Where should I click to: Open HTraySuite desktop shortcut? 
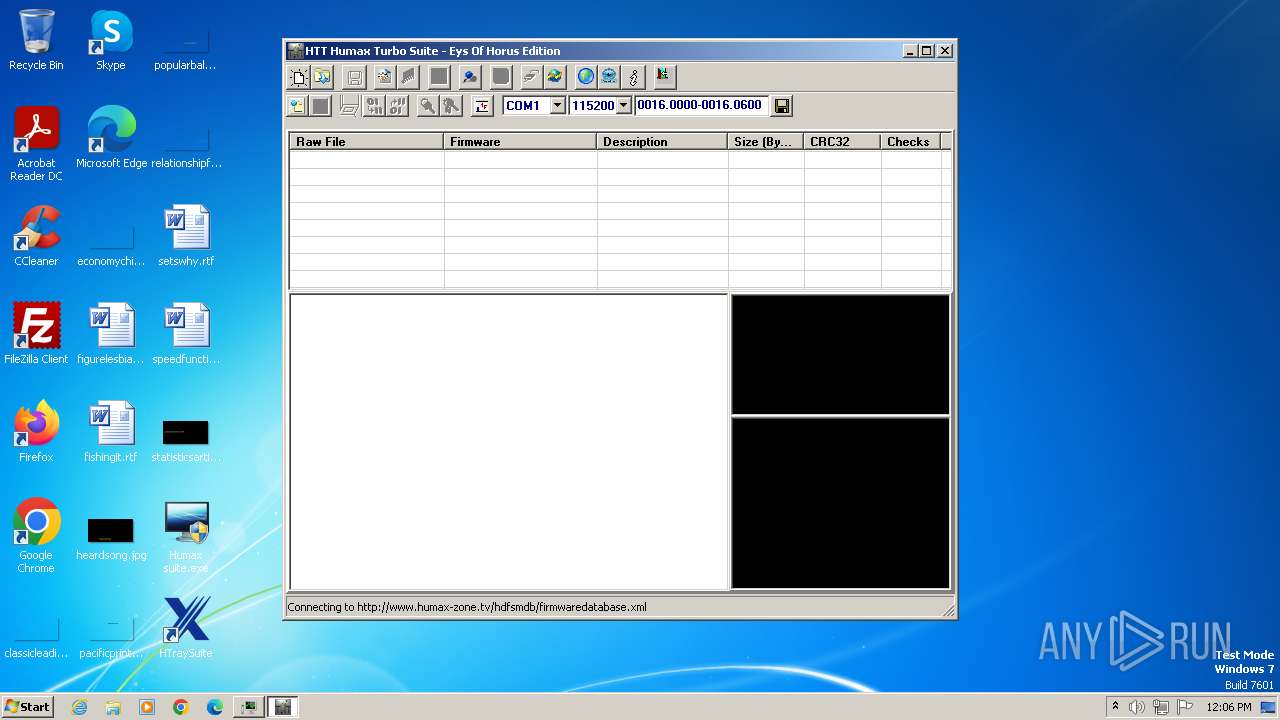click(x=186, y=629)
